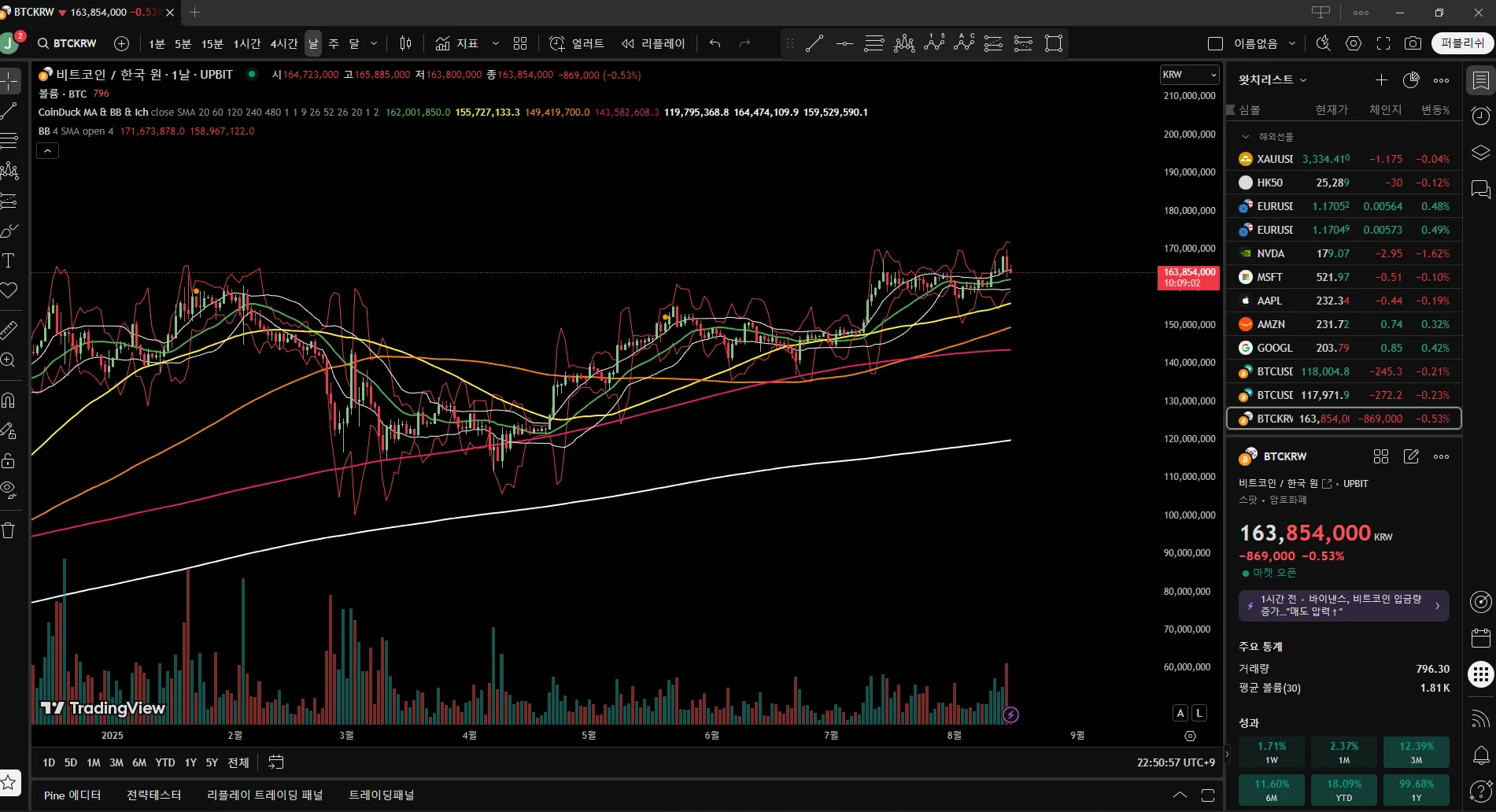Pick the horizontal line tool in floating drawing bar

844,43
